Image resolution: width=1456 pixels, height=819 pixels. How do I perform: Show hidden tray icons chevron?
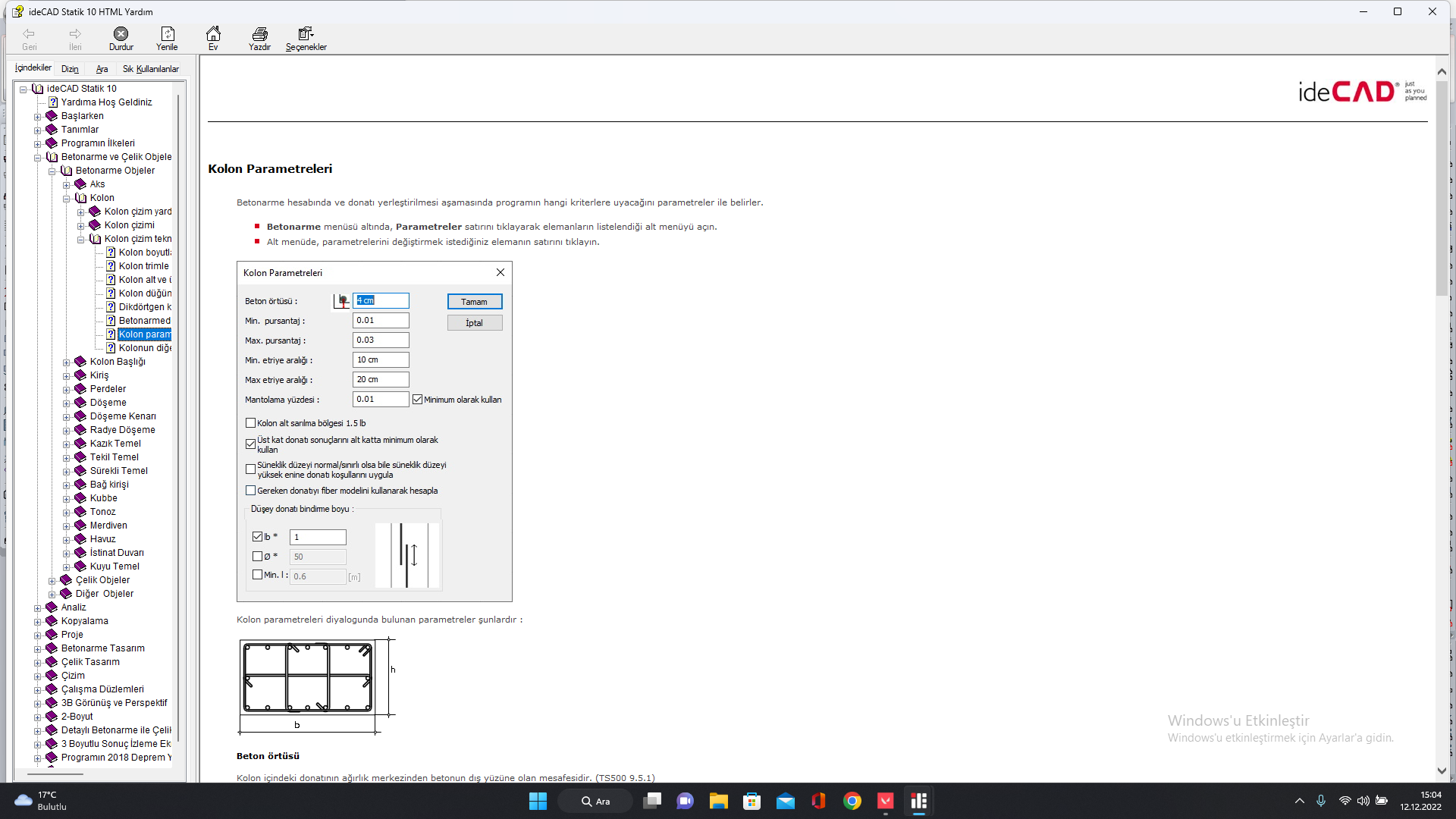coord(1299,801)
